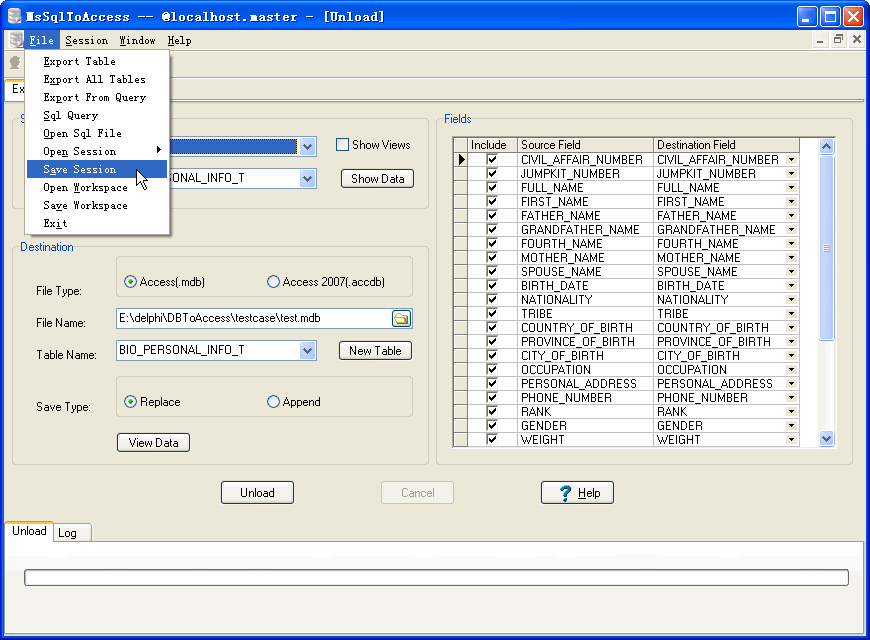Click the unload progress bar
Image resolution: width=870 pixels, height=640 pixels.
click(436, 577)
